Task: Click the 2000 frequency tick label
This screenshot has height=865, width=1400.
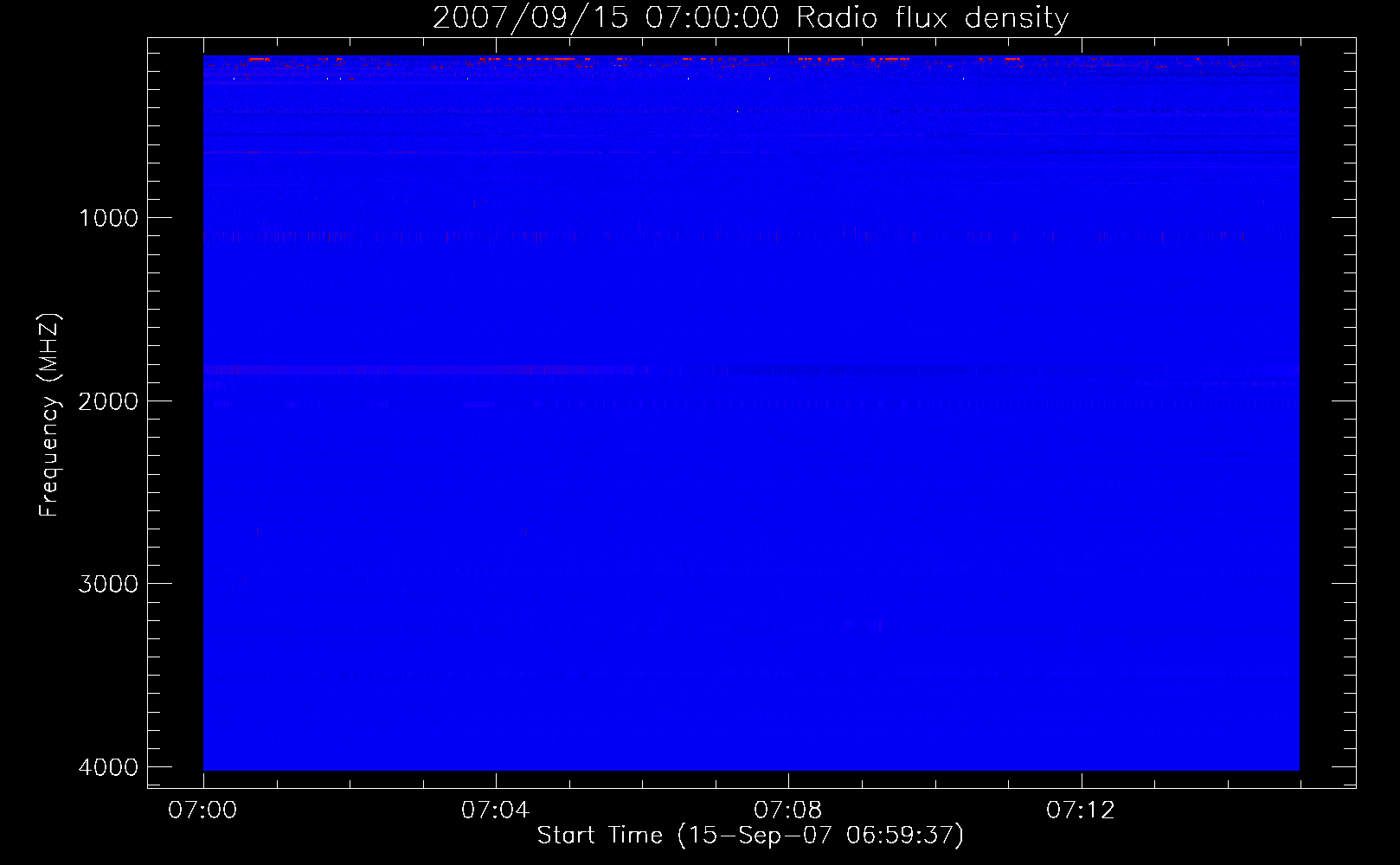Action: click(108, 401)
